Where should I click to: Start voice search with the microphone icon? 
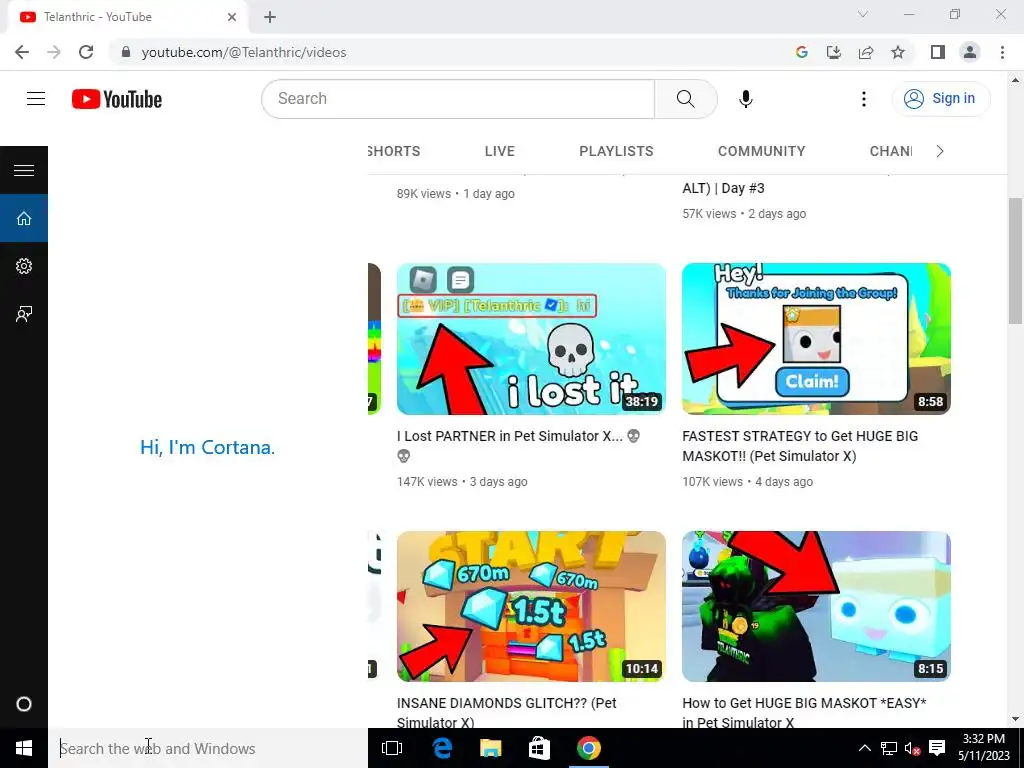coord(746,99)
